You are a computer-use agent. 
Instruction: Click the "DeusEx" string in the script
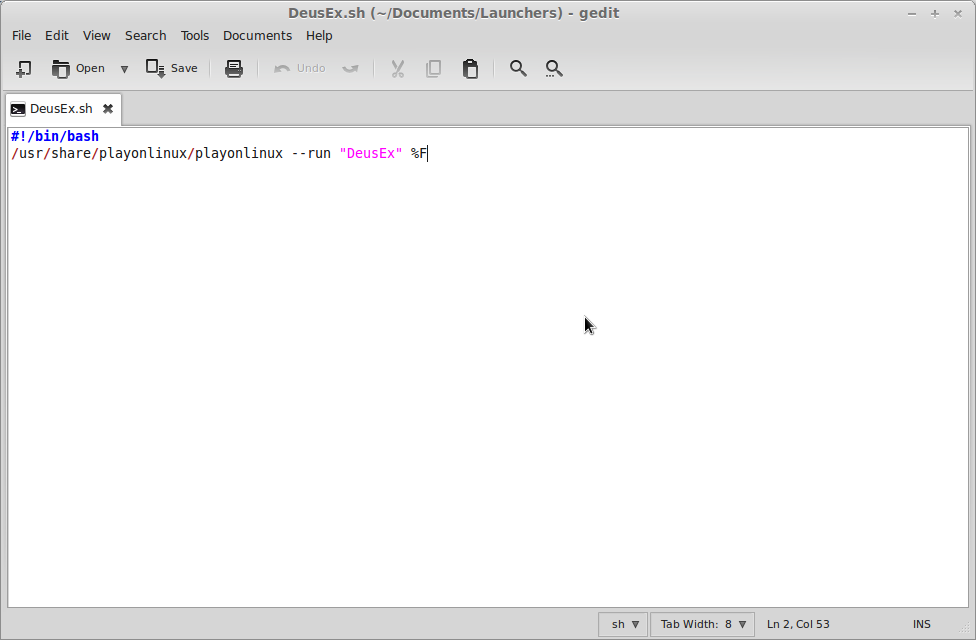371,153
